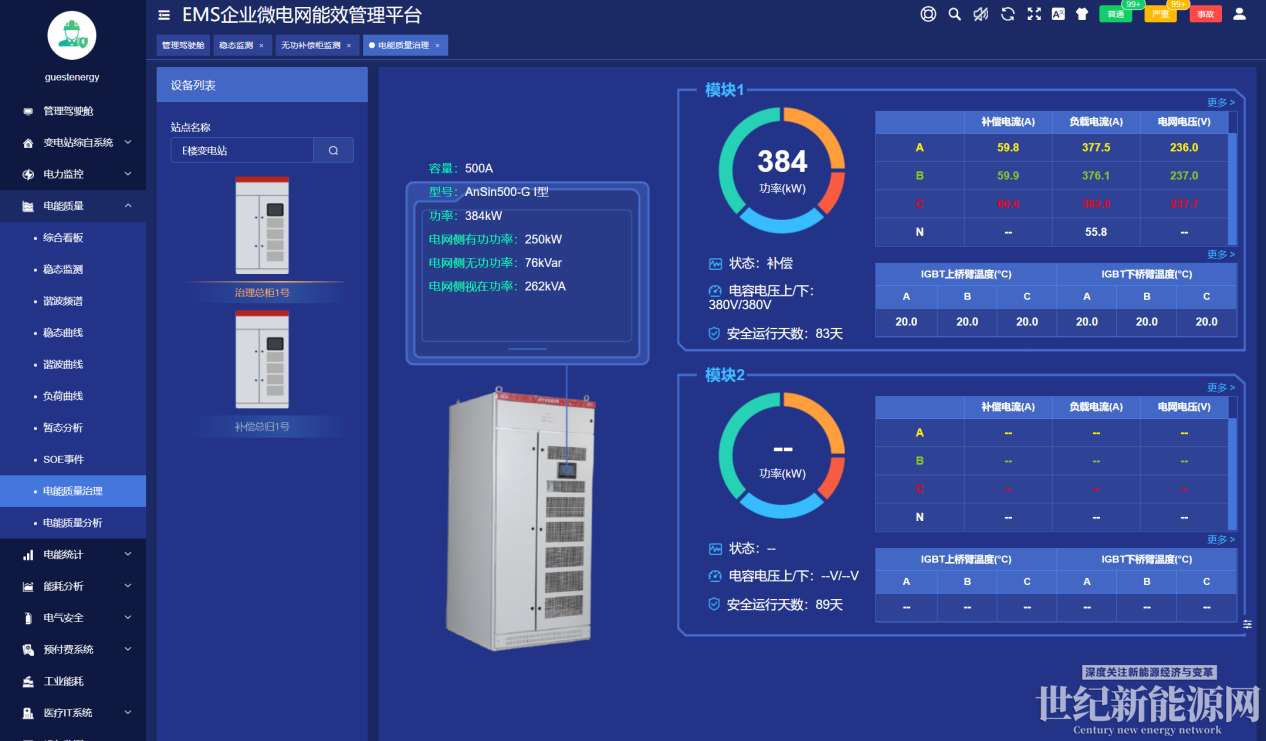Click N-row load current value 55.8
The width and height of the screenshot is (1266, 741).
click(x=1096, y=232)
